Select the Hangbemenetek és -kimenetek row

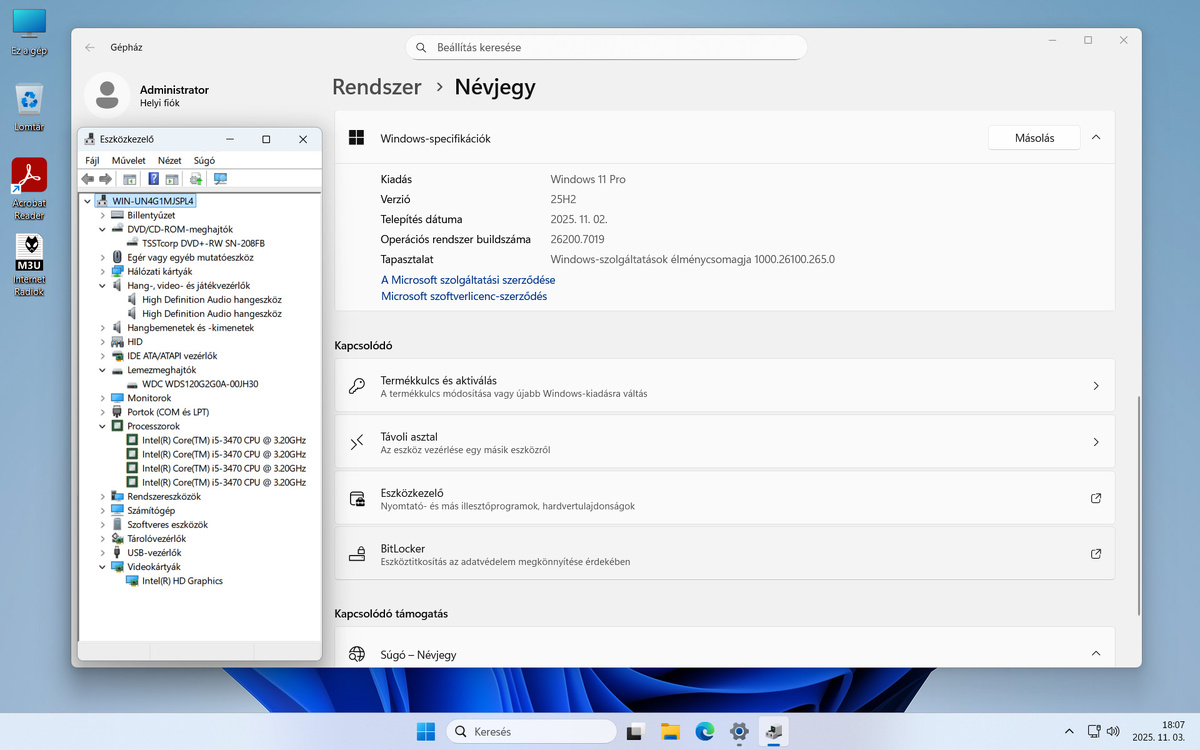coord(190,328)
